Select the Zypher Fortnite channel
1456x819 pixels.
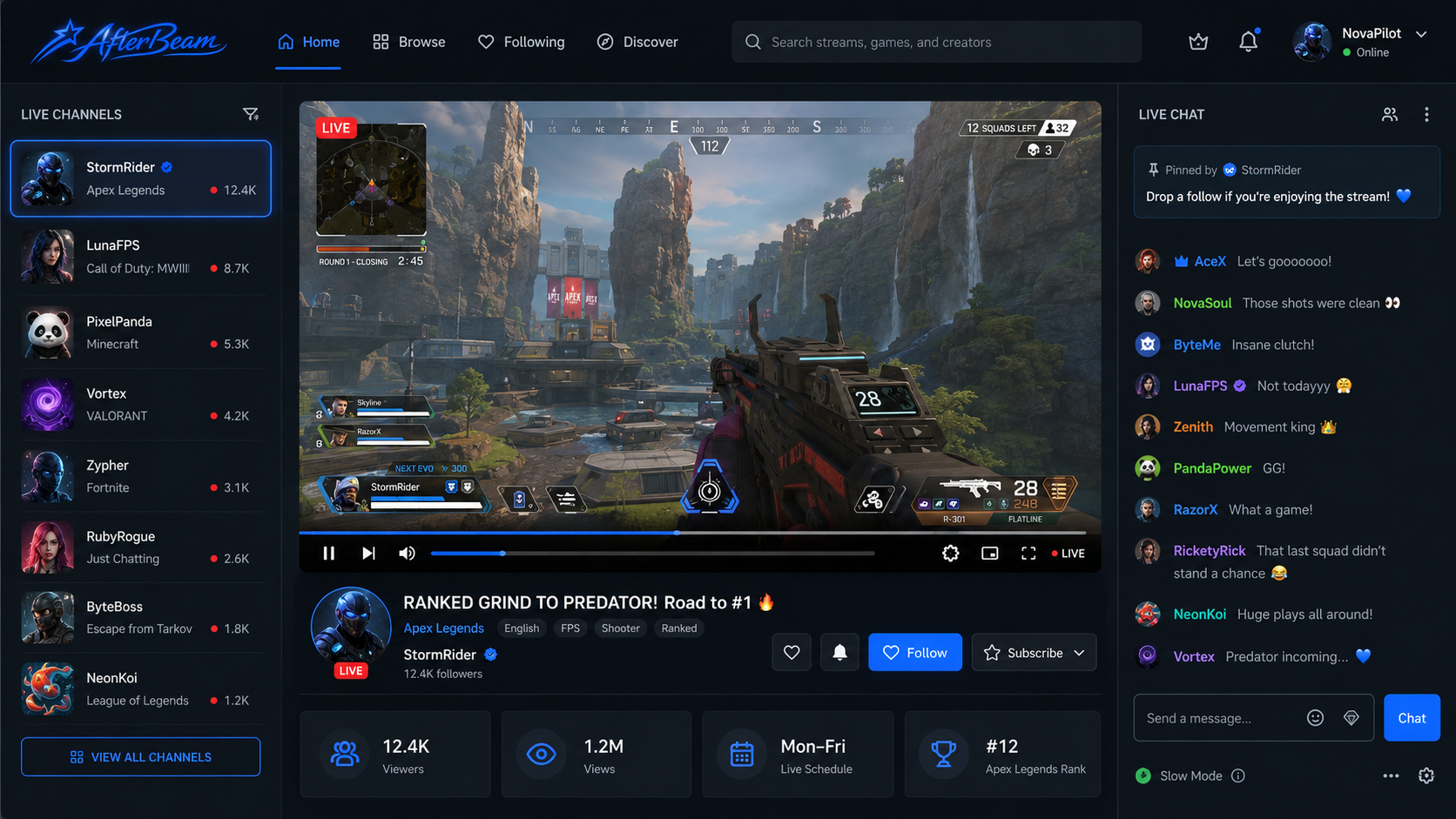(x=141, y=476)
